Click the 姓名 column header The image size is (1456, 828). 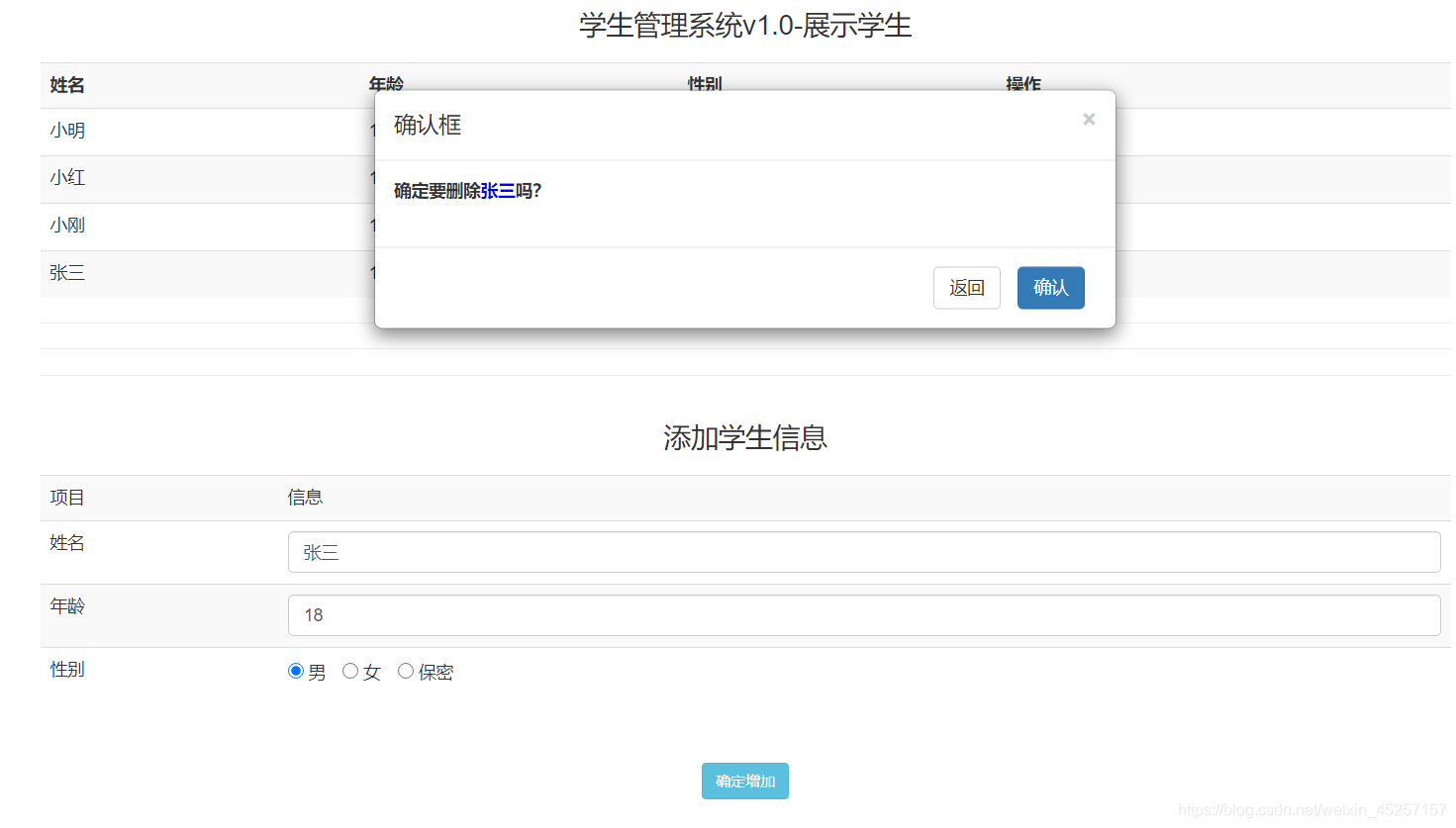(67, 85)
